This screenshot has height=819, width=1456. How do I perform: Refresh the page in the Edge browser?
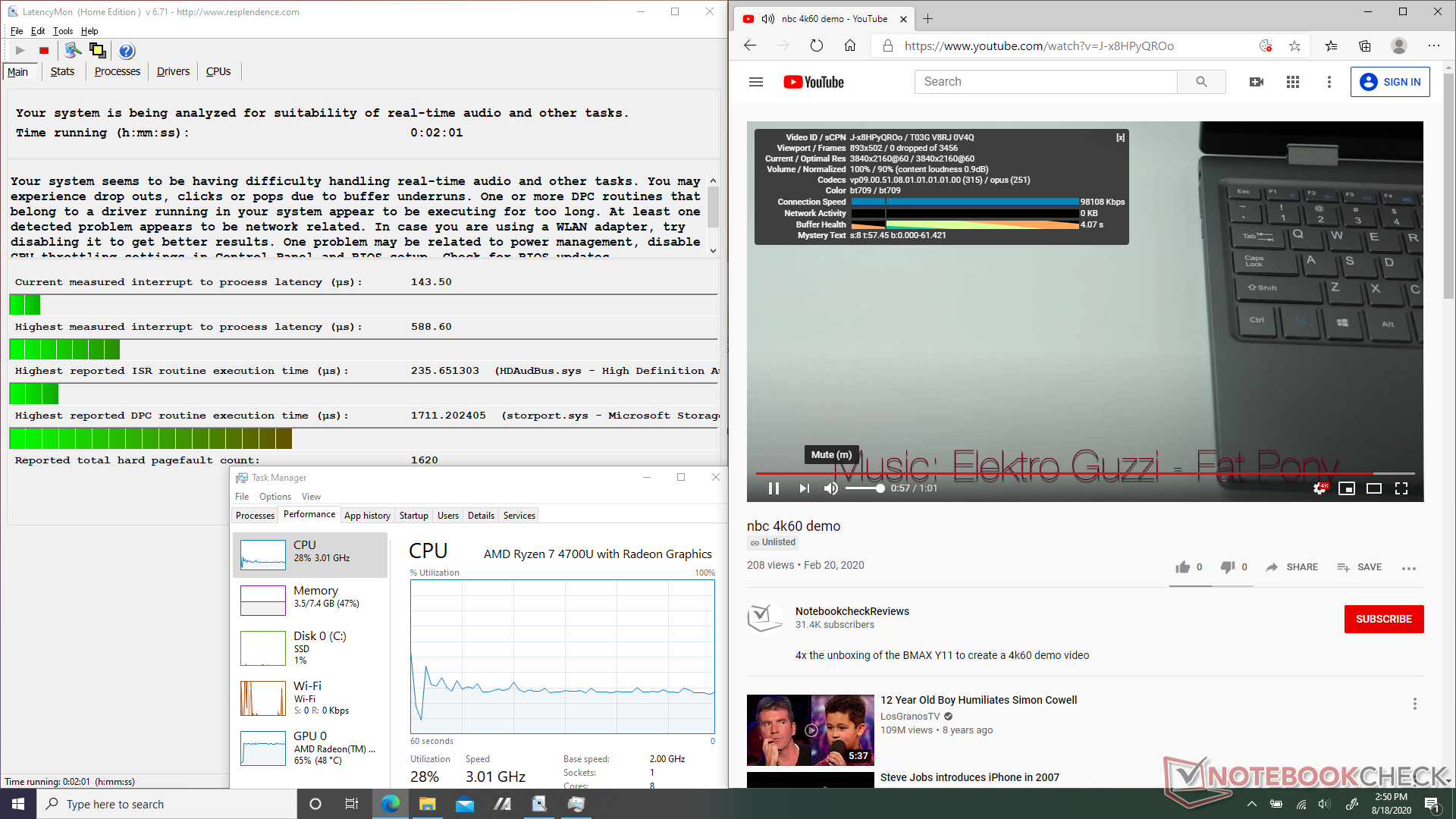click(x=816, y=46)
